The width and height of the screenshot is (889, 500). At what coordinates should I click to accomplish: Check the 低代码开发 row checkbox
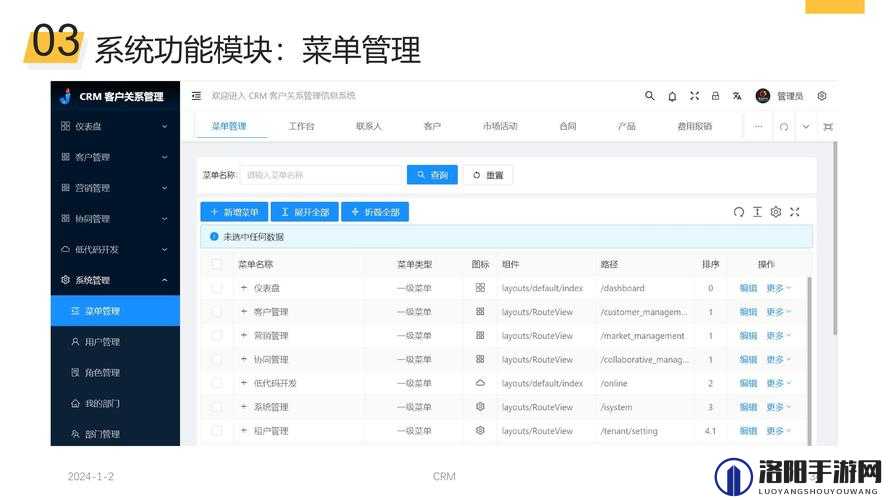tap(216, 383)
